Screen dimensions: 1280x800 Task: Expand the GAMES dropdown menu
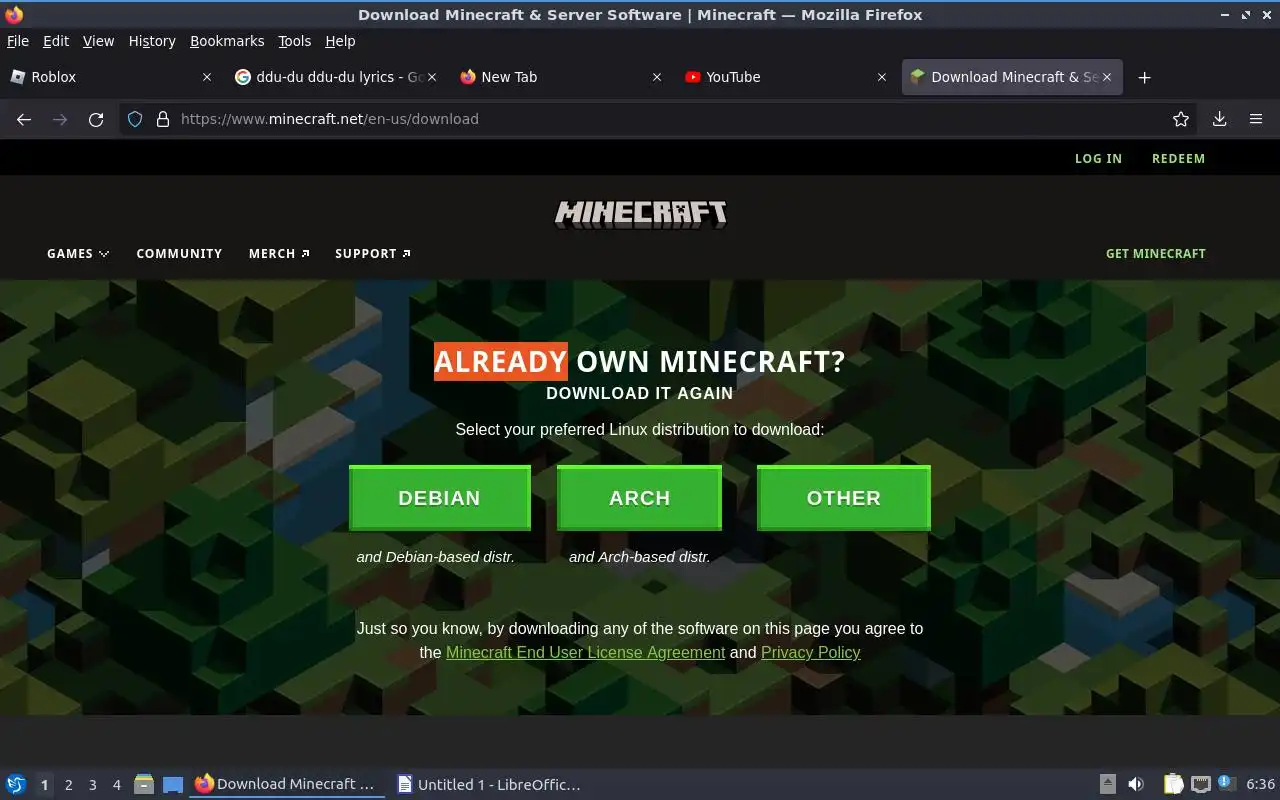pos(78,254)
